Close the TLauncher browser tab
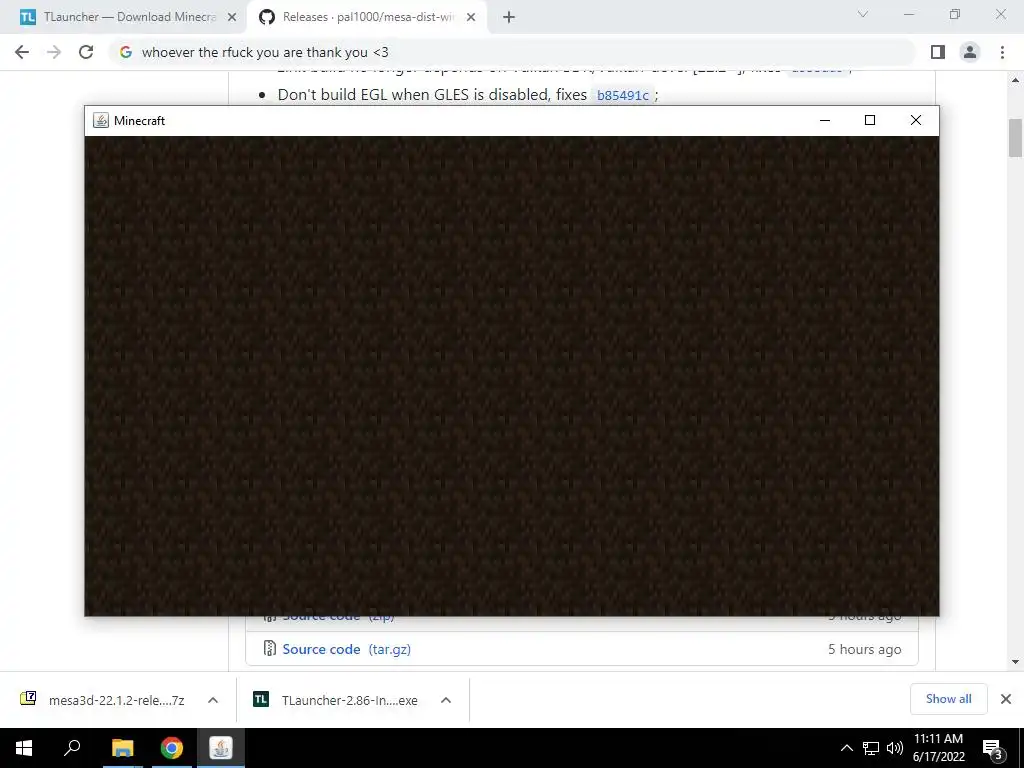This screenshot has height=768, width=1024. (232, 17)
